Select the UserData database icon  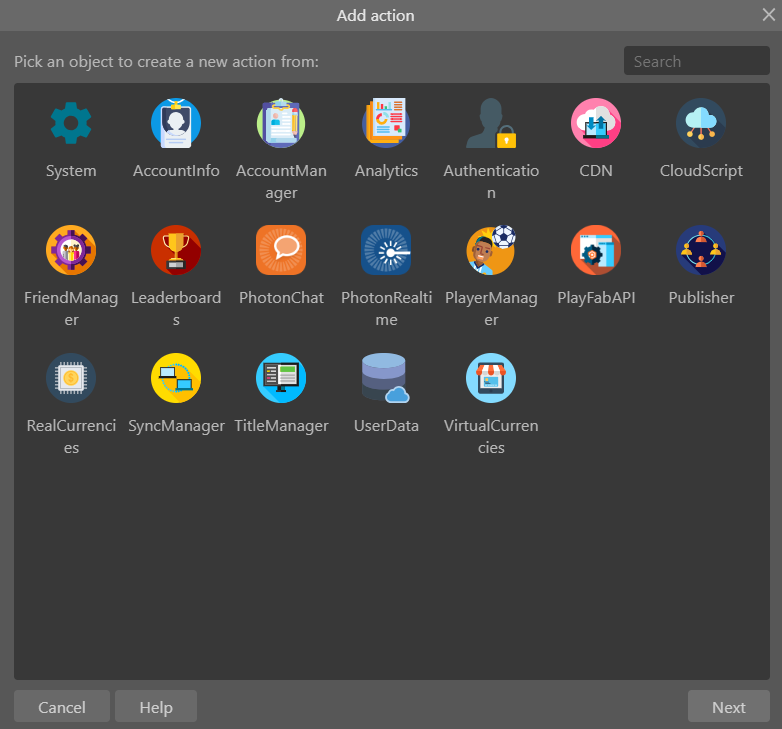tap(386, 378)
